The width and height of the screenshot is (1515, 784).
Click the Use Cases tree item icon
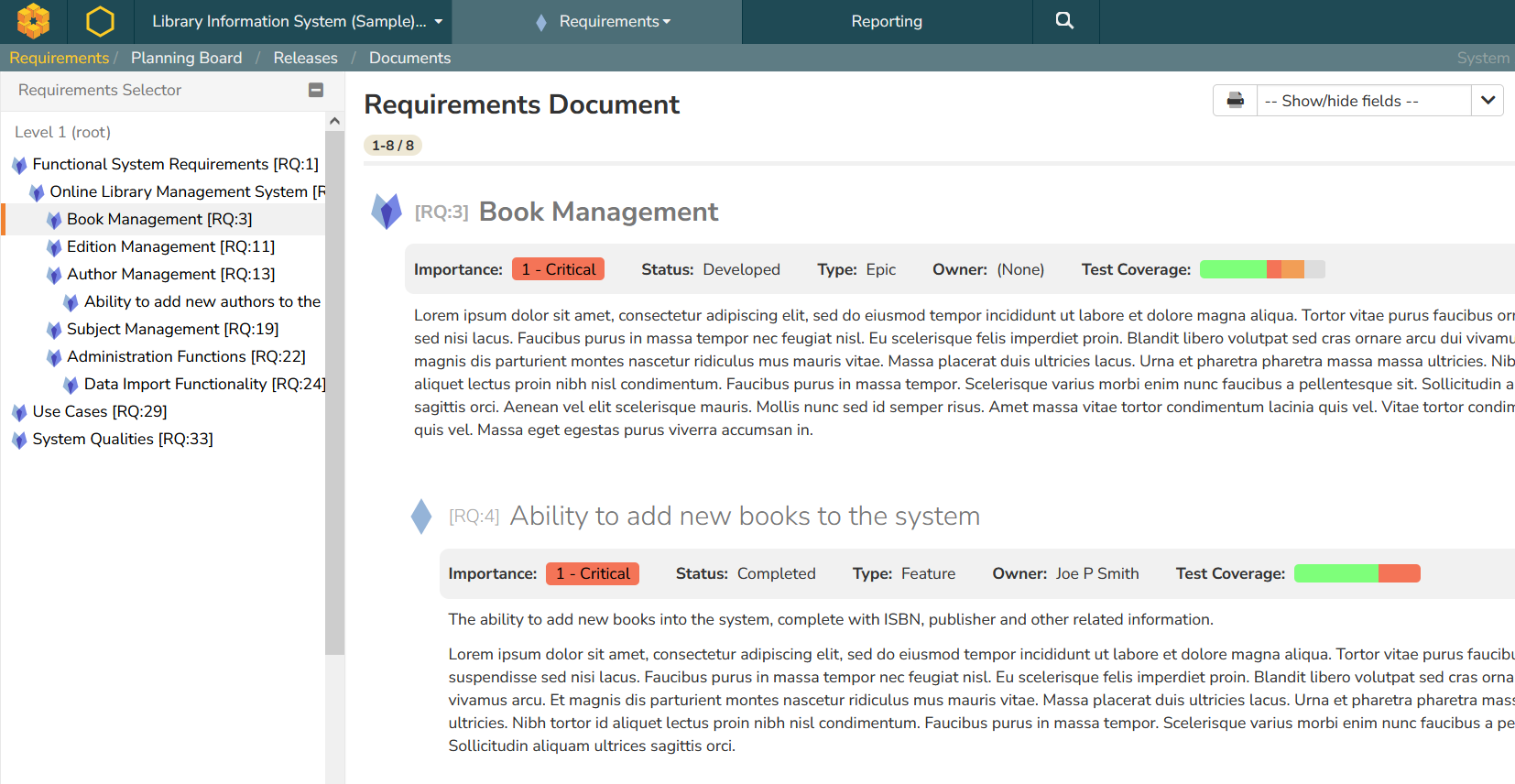19,412
